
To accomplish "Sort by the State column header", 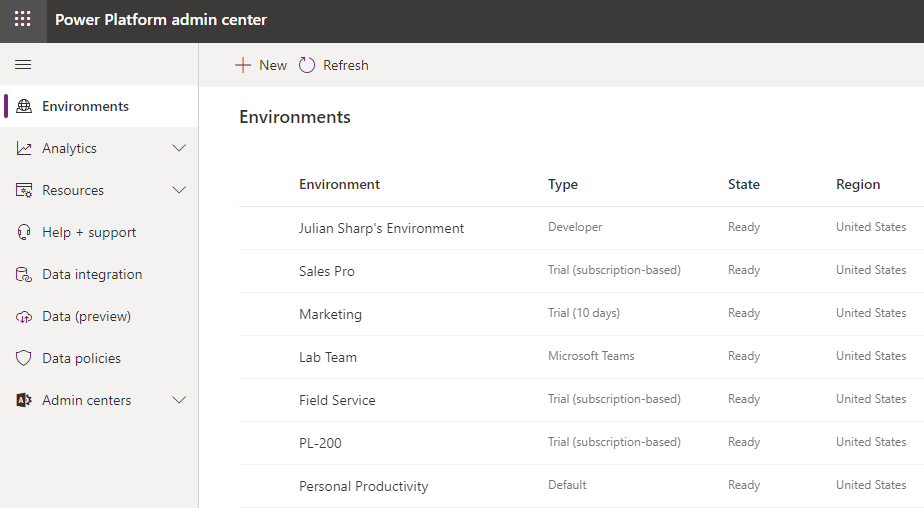I will click(744, 184).
